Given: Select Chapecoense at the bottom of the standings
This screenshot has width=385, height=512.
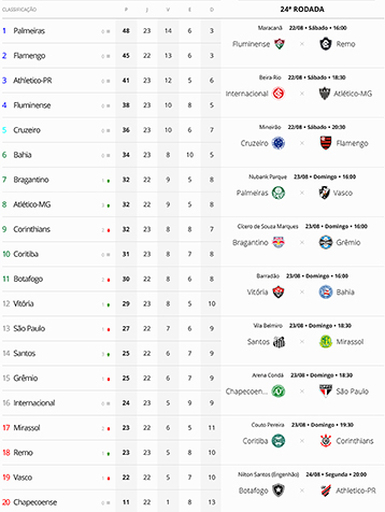Looking at the screenshot, I should click(x=35, y=502).
